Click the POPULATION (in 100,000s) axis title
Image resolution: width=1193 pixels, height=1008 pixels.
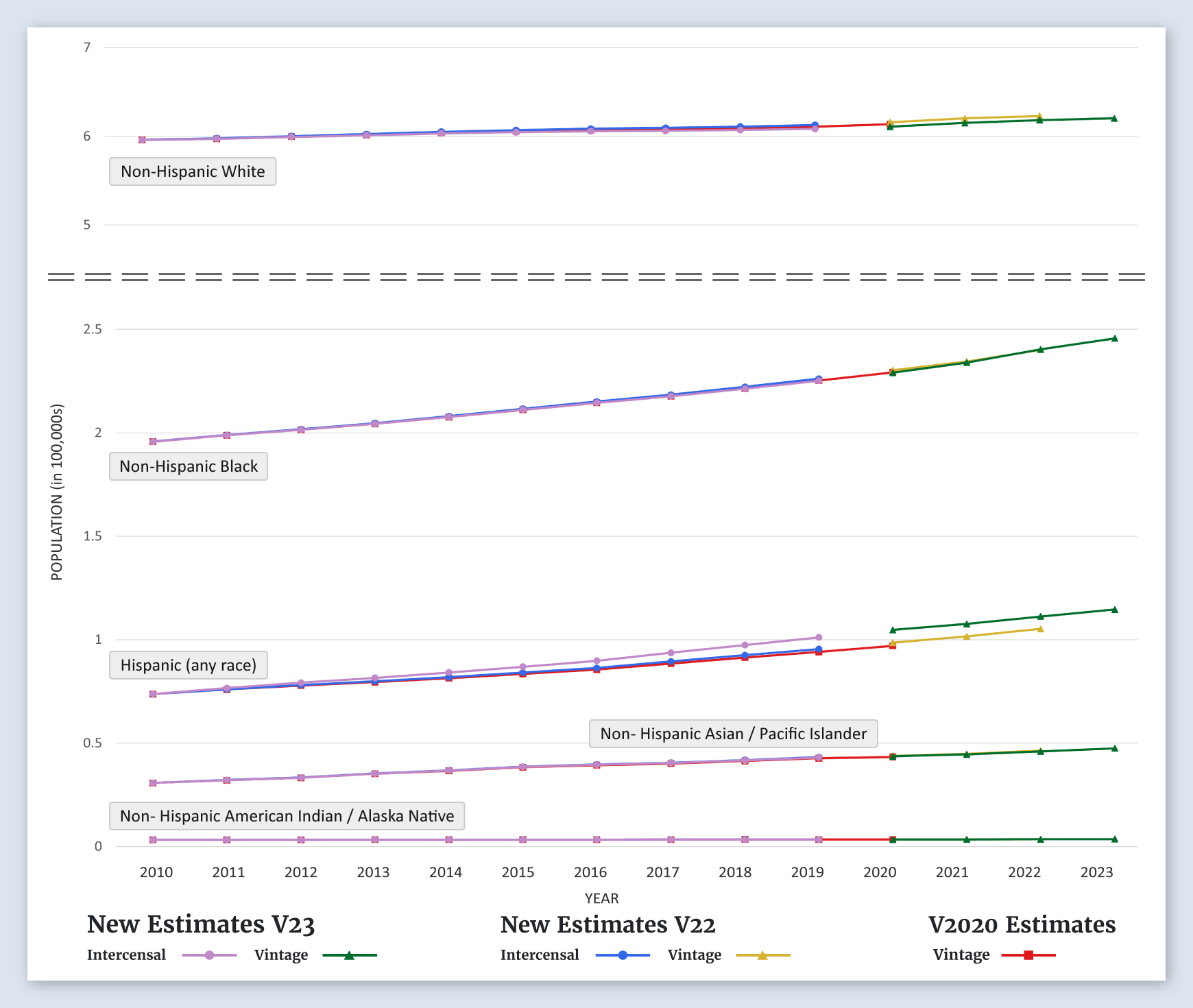(x=57, y=492)
